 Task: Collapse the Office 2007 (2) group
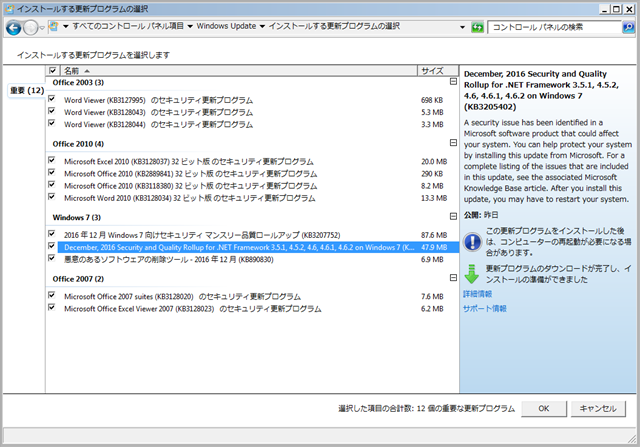pyautogui.click(x=453, y=278)
